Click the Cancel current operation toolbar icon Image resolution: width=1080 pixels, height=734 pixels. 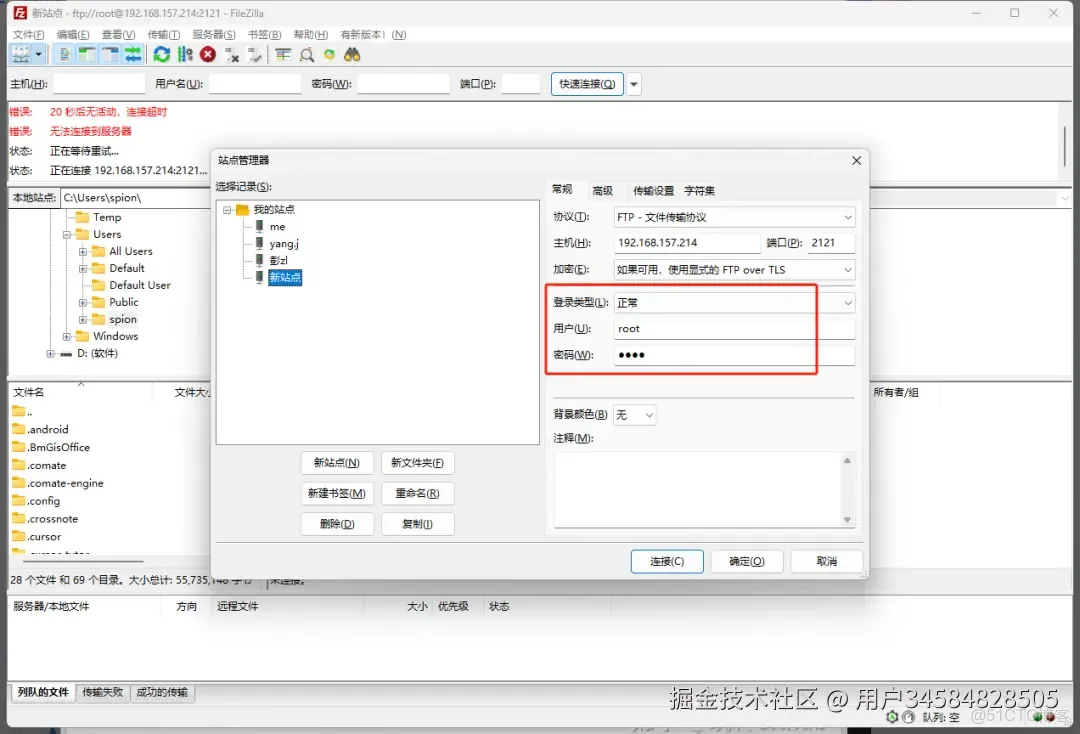point(206,54)
